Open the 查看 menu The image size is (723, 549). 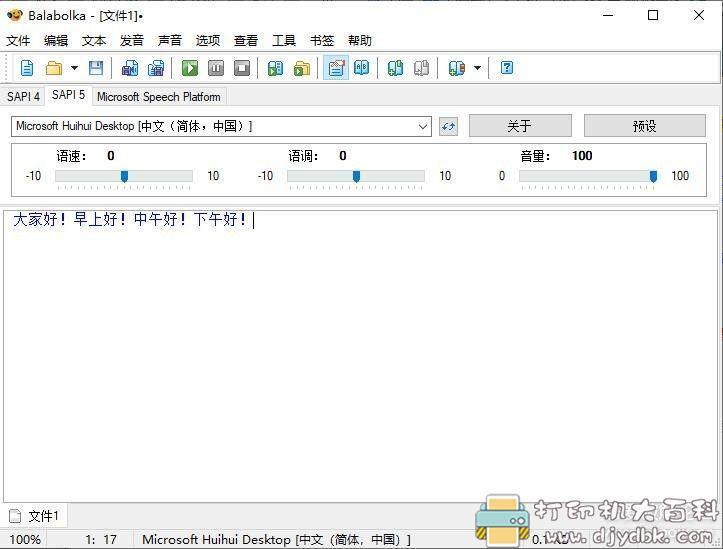(x=245, y=41)
